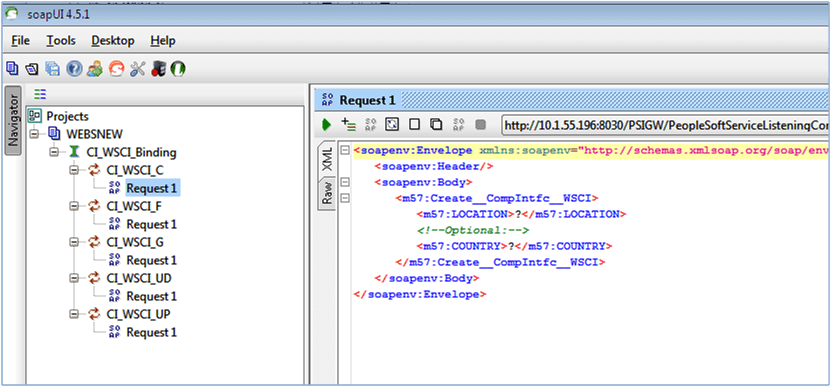This screenshot has height=387, width=831.
Task: Submit request with green play arrow
Action: (x=326, y=125)
